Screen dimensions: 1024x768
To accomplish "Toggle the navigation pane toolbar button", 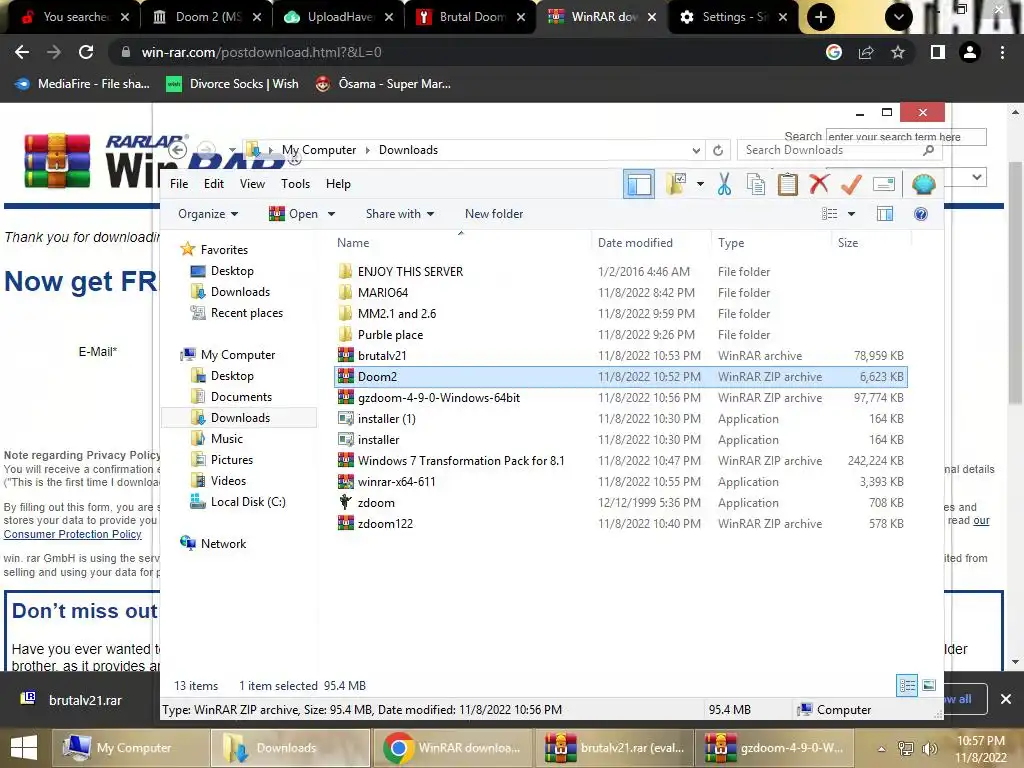I will (x=639, y=184).
